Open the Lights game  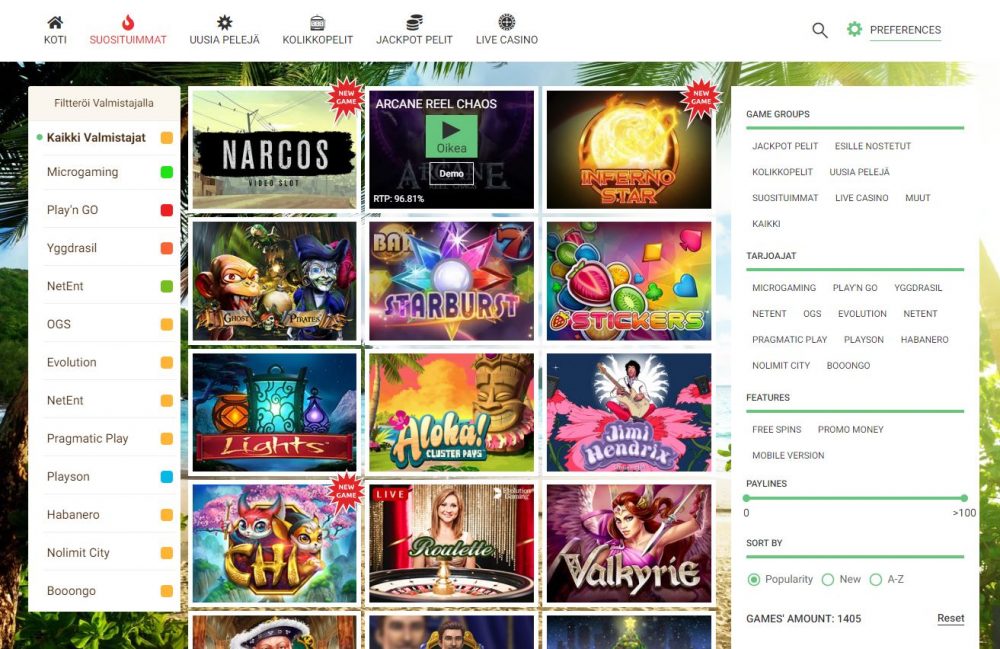275,412
